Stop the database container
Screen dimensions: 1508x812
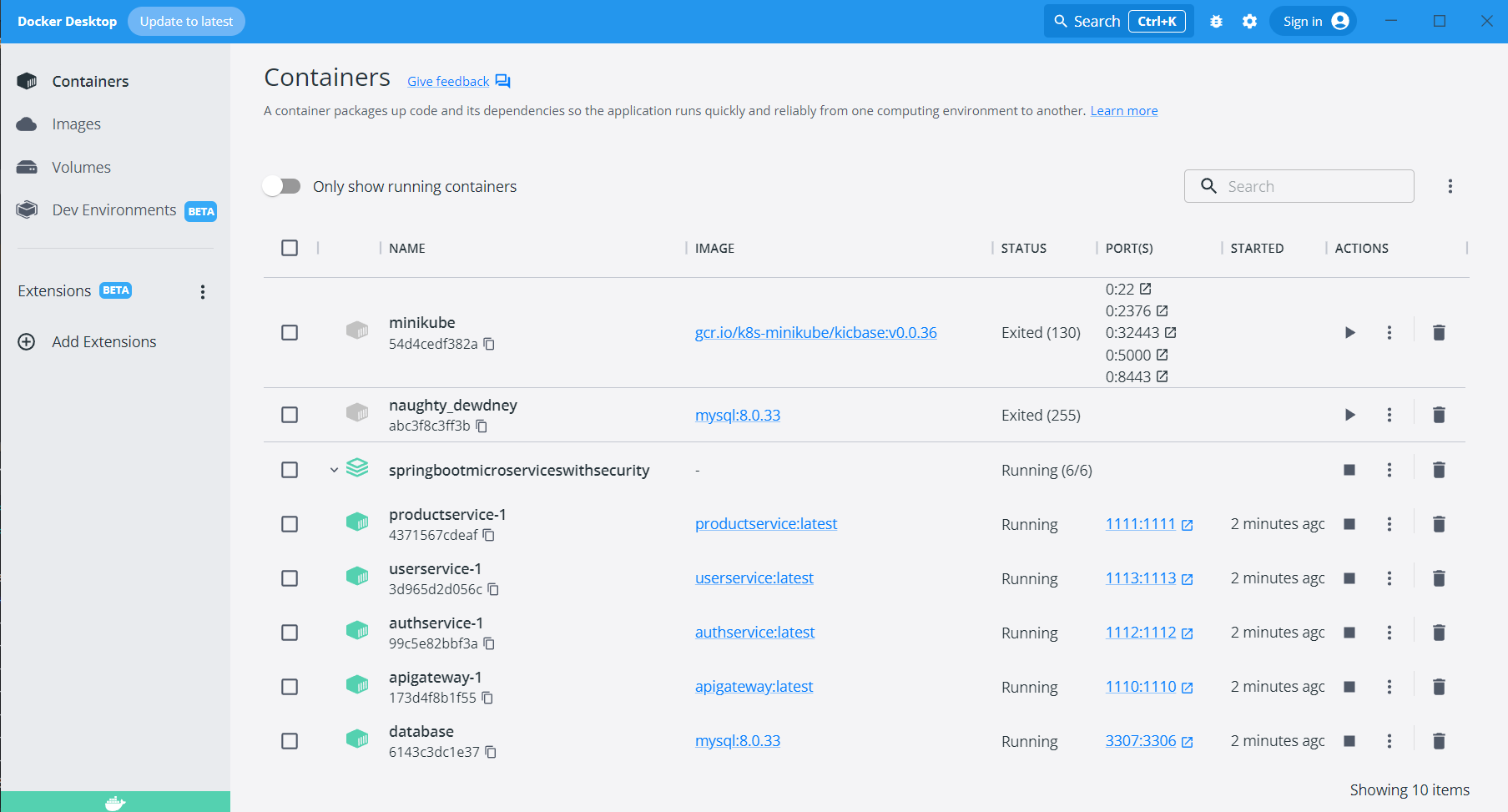(1349, 741)
